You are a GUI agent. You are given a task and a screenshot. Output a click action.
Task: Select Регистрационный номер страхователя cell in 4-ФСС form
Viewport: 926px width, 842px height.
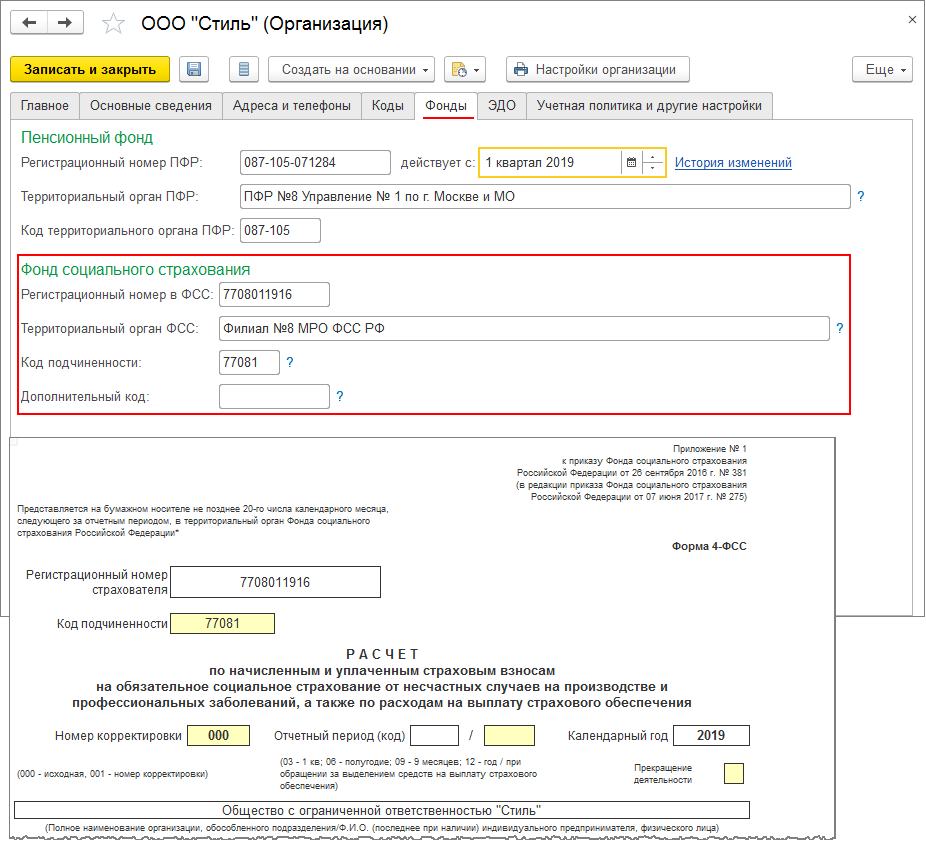point(275,582)
